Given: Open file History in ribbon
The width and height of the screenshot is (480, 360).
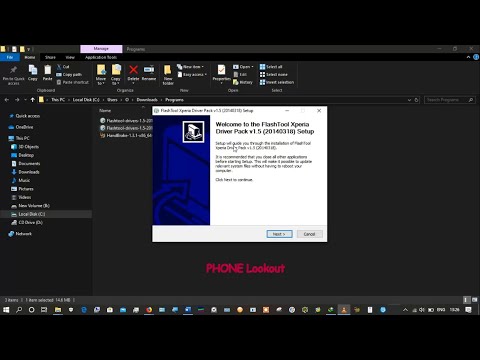Looking at the screenshot, I should point(243,82).
